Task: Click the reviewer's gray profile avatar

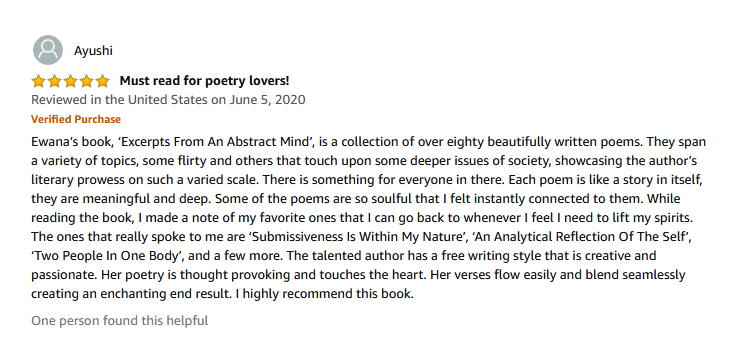Action: [x=48, y=50]
